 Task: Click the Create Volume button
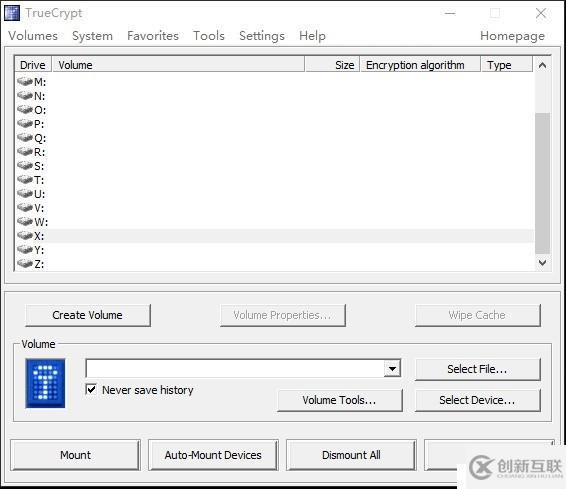(x=88, y=315)
